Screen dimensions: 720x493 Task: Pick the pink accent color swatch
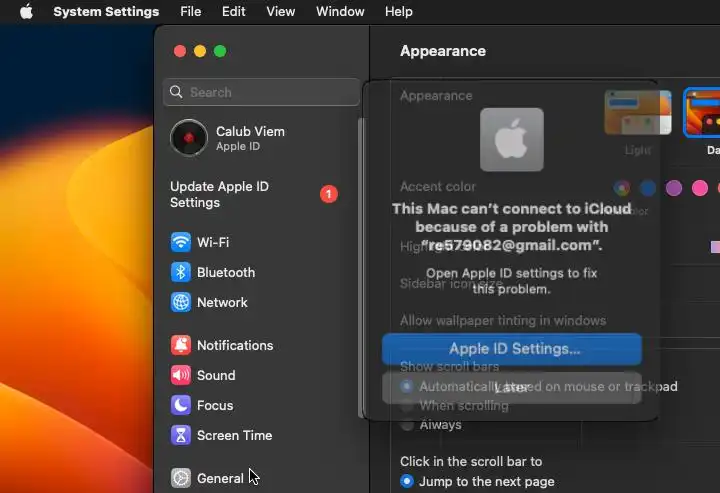[x=700, y=188]
